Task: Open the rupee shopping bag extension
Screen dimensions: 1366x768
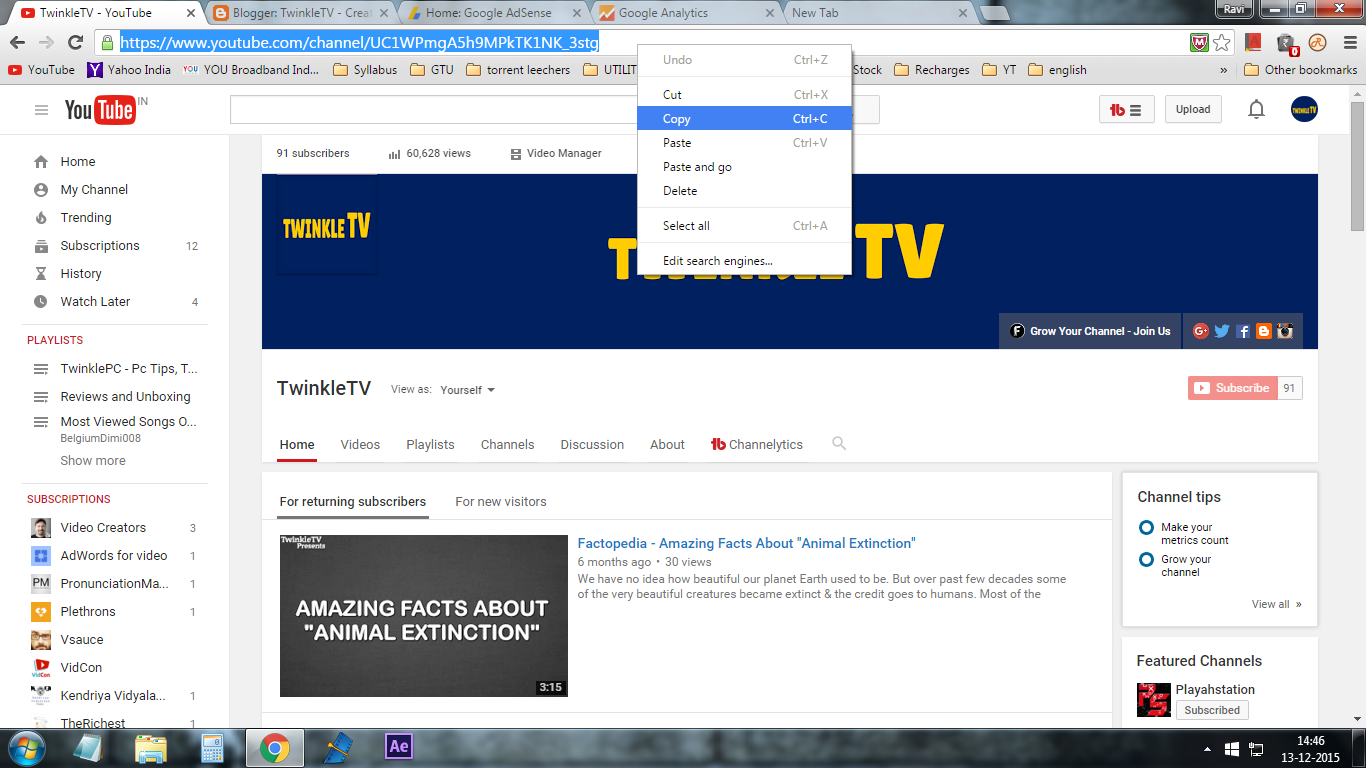Action: 1286,43
